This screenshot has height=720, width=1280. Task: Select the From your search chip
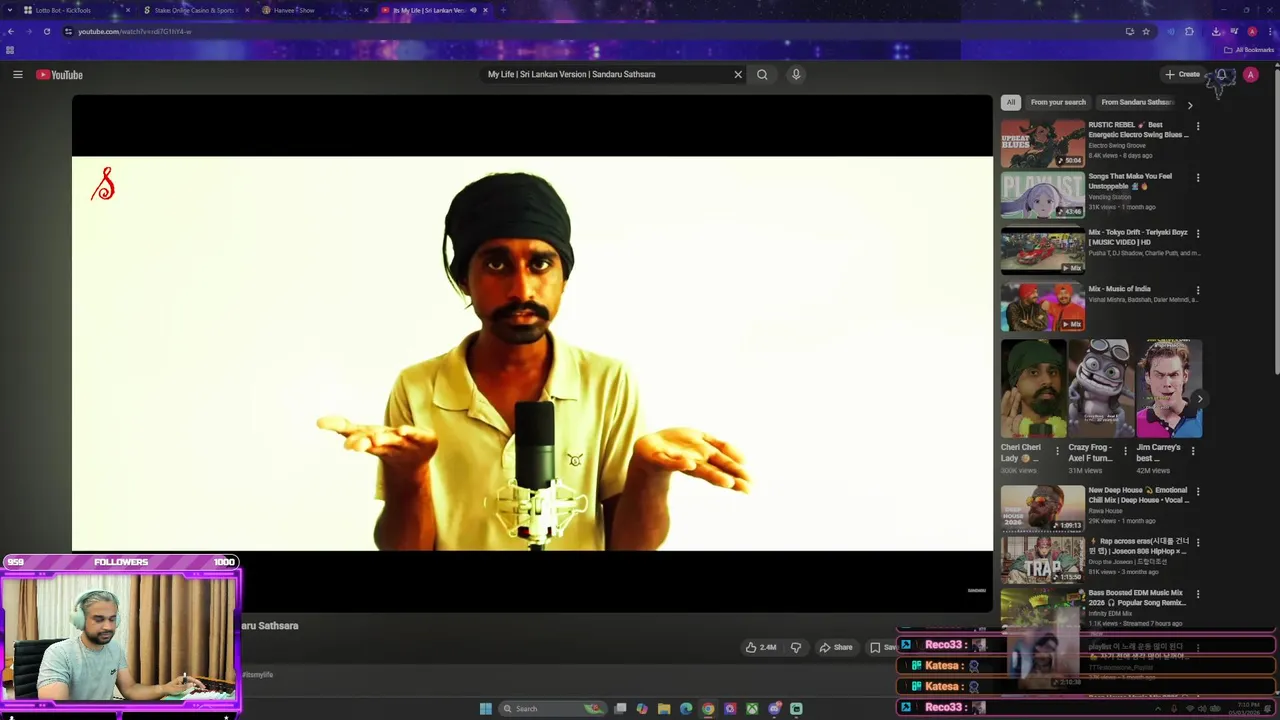pyautogui.click(x=1058, y=102)
